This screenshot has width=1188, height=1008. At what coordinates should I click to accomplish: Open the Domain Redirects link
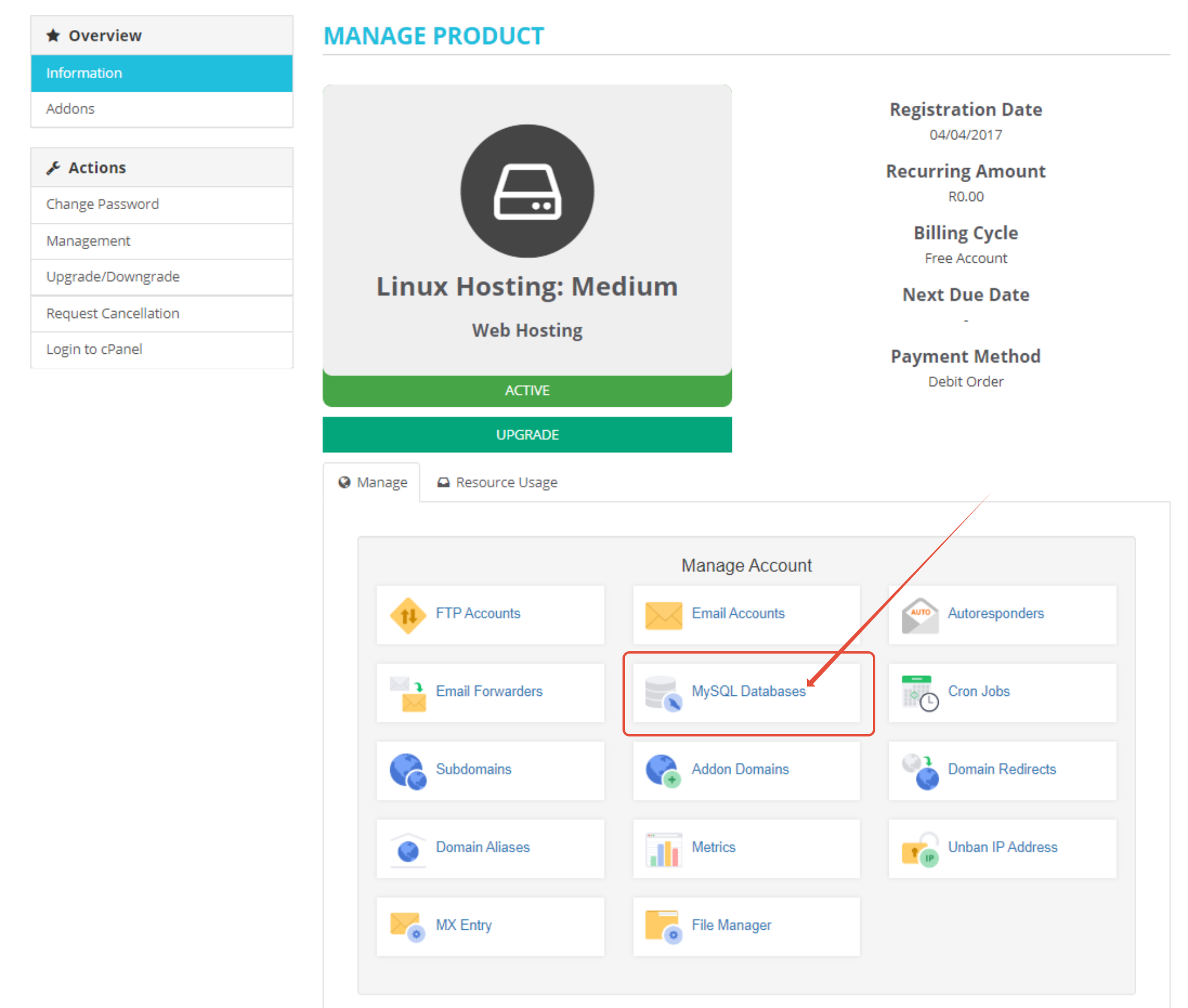pyautogui.click(x=1001, y=769)
